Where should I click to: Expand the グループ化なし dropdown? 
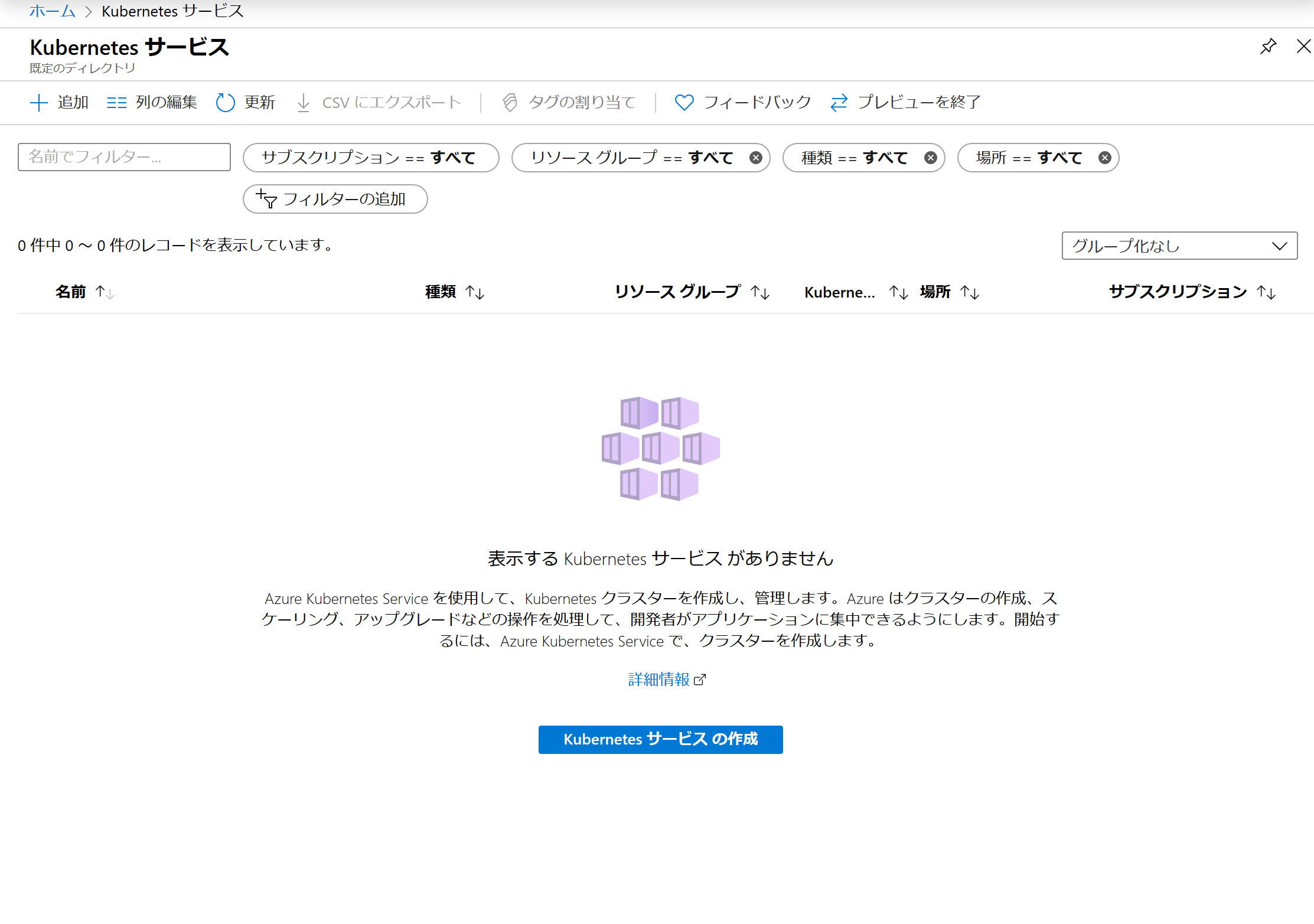point(1179,246)
